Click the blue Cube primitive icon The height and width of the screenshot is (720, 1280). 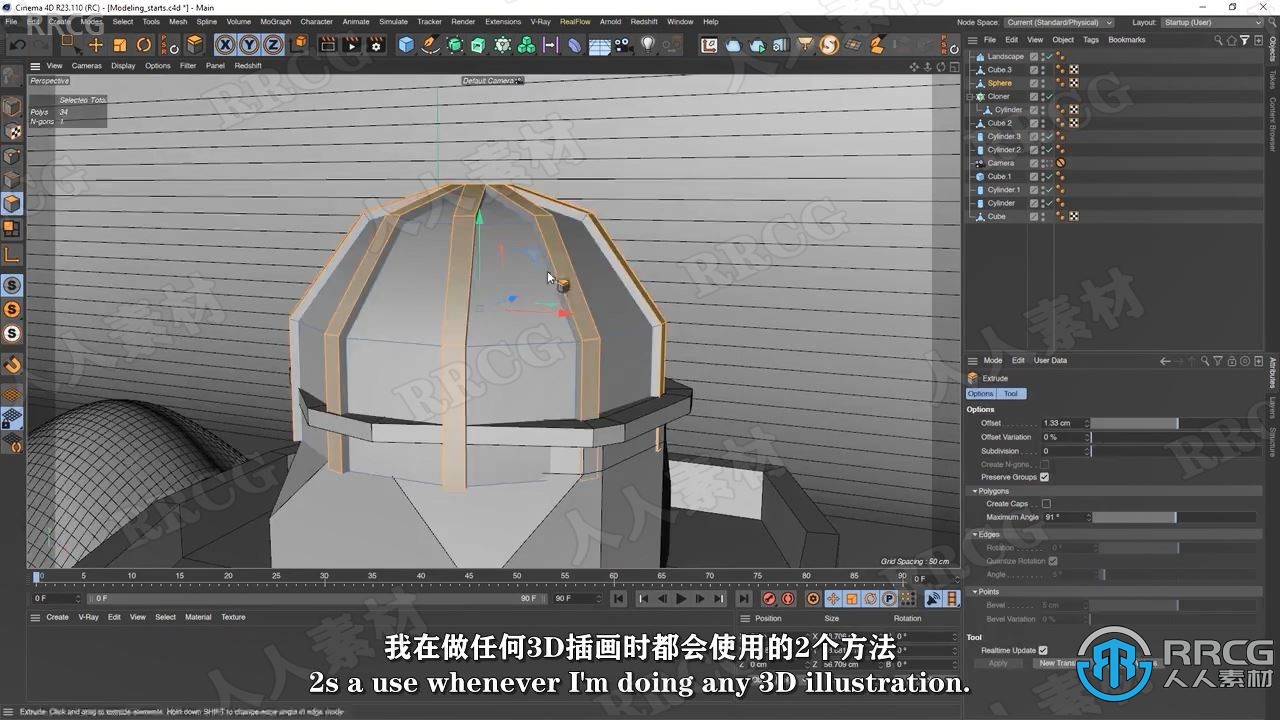[406, 45]
